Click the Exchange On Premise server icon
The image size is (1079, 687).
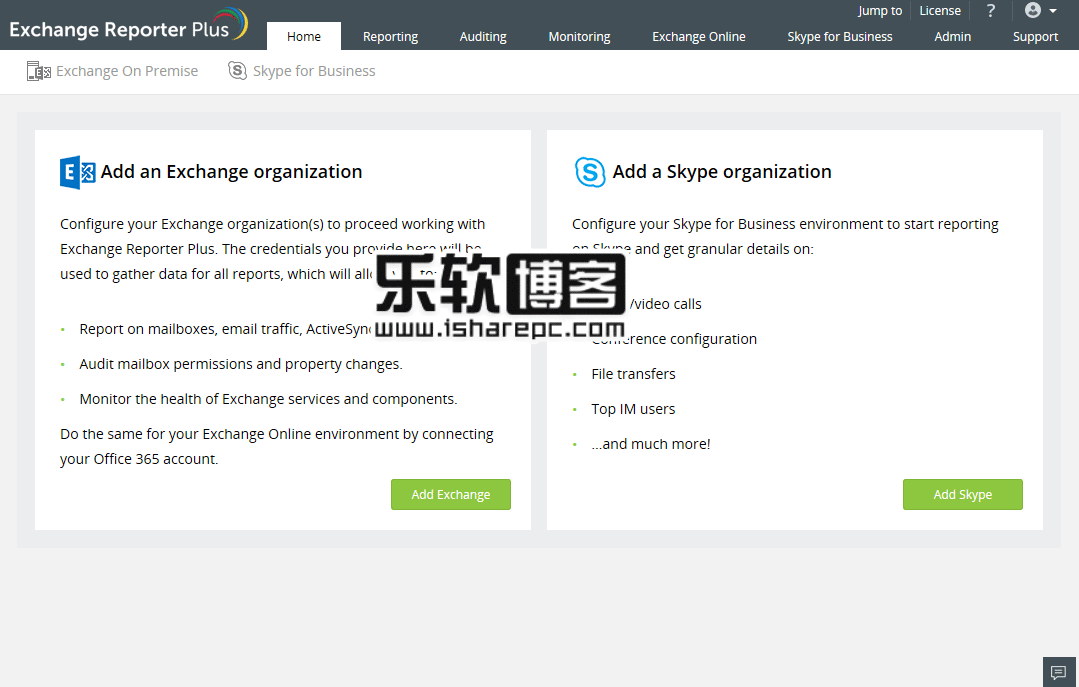click(x=39, y=71)
